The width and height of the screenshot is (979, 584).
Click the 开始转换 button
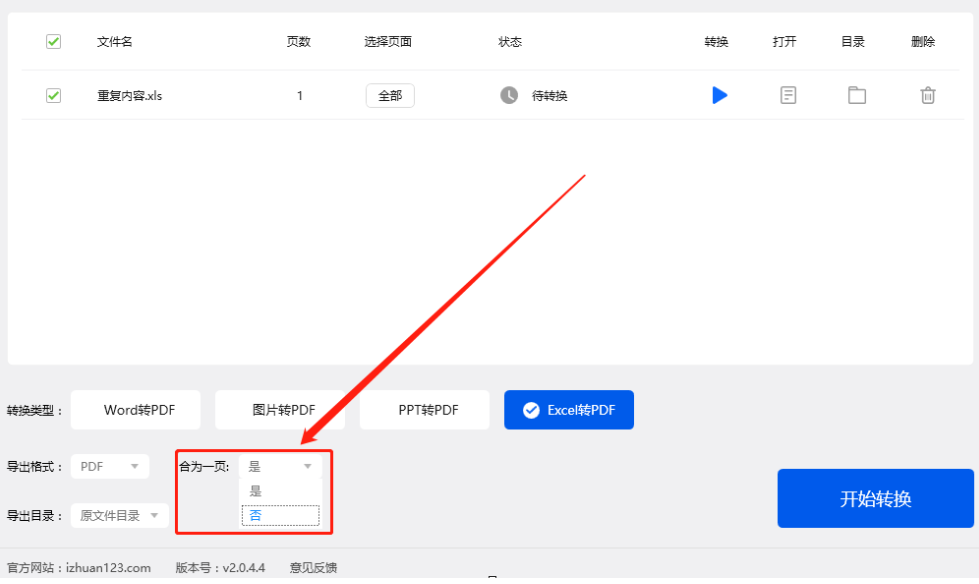pyautogui.click(x=875, y=498)
